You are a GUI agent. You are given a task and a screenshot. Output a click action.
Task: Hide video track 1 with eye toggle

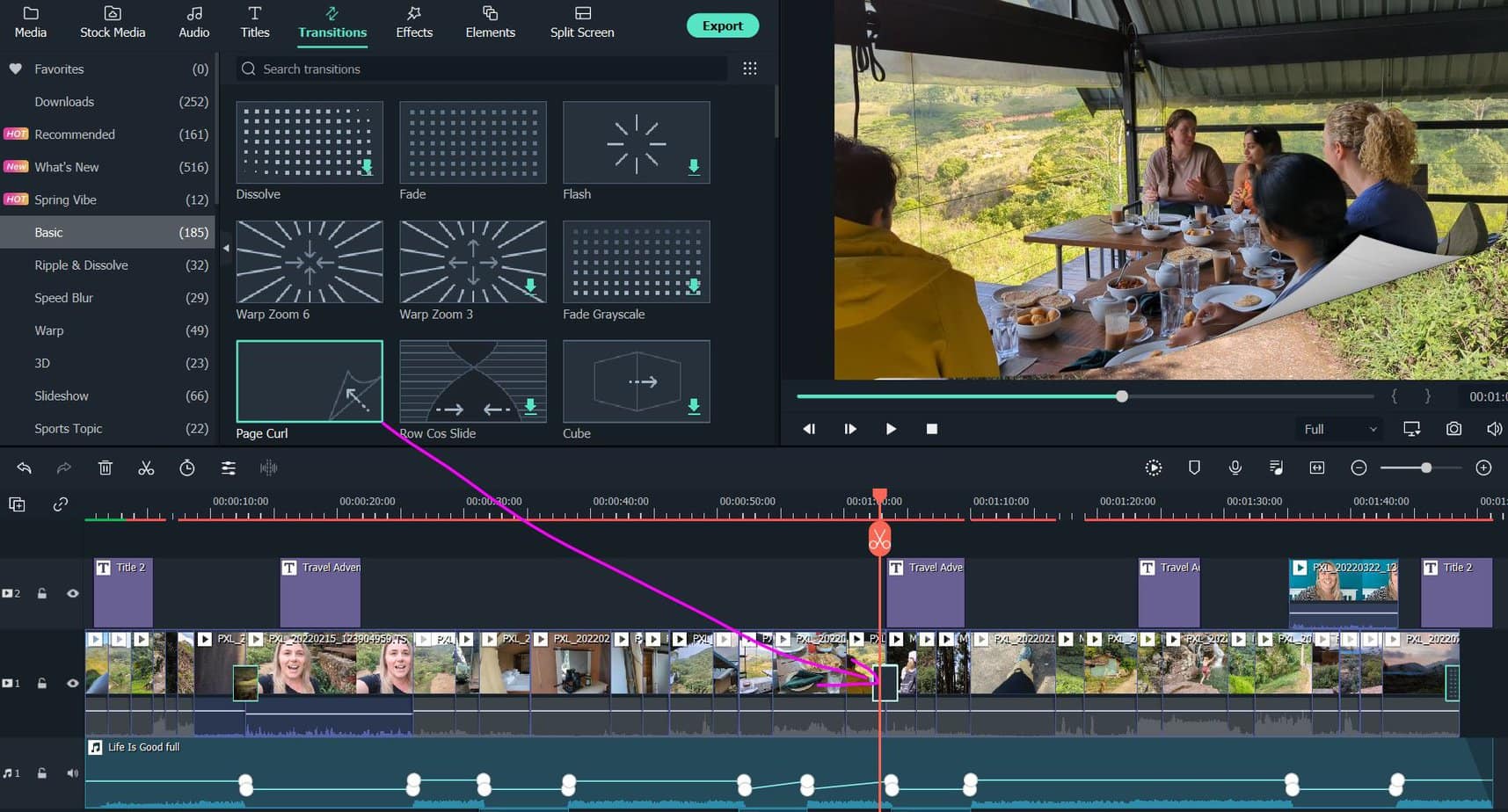click(73, 683)
